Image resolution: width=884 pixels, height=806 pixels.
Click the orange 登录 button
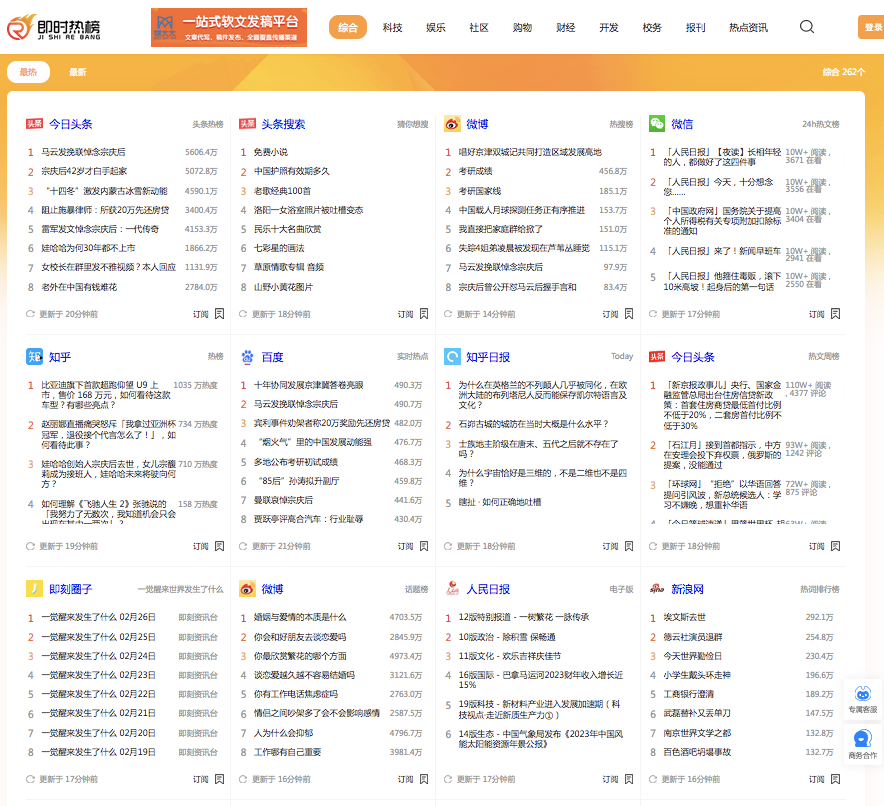click(x=871, y=28)
